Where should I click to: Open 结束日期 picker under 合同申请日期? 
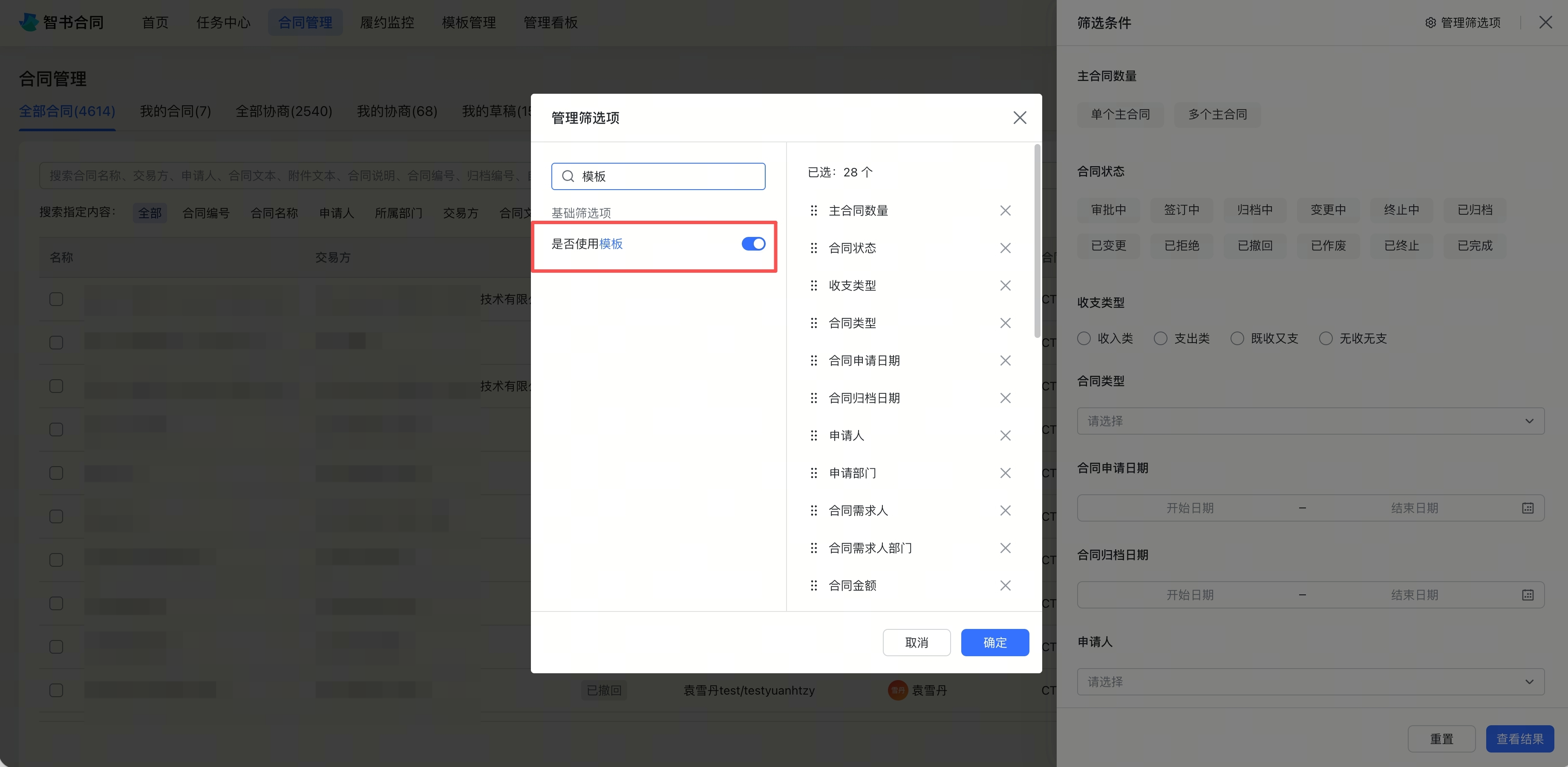pos(1415,507)
